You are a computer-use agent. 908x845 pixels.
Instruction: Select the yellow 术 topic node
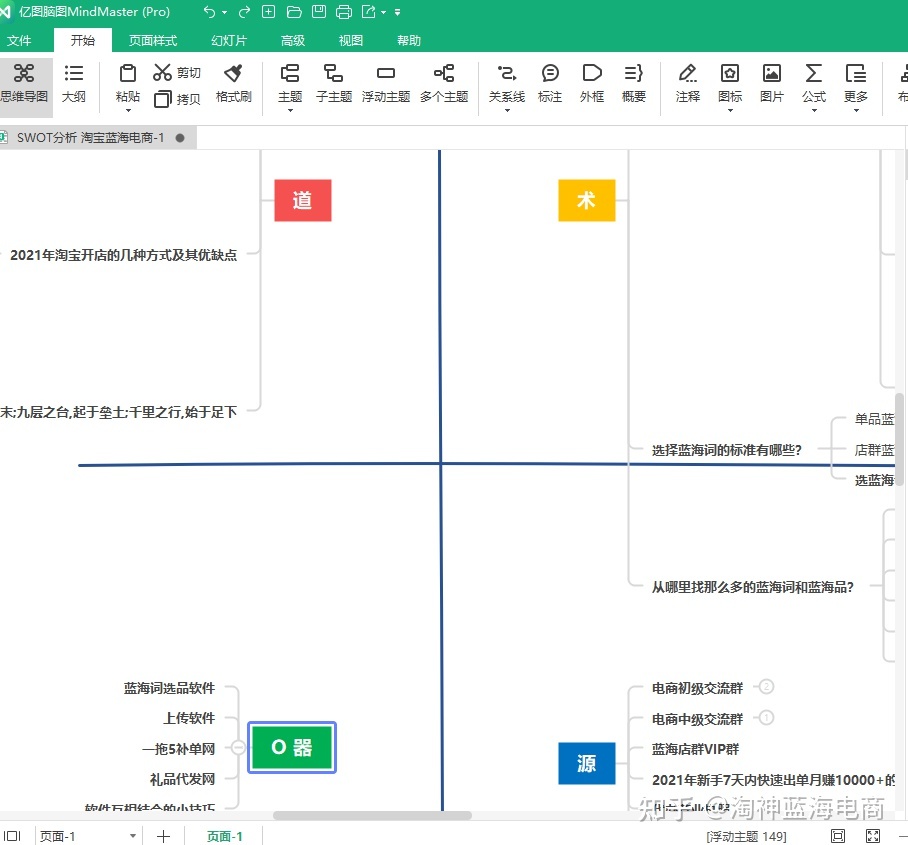[x=587, y=200]
